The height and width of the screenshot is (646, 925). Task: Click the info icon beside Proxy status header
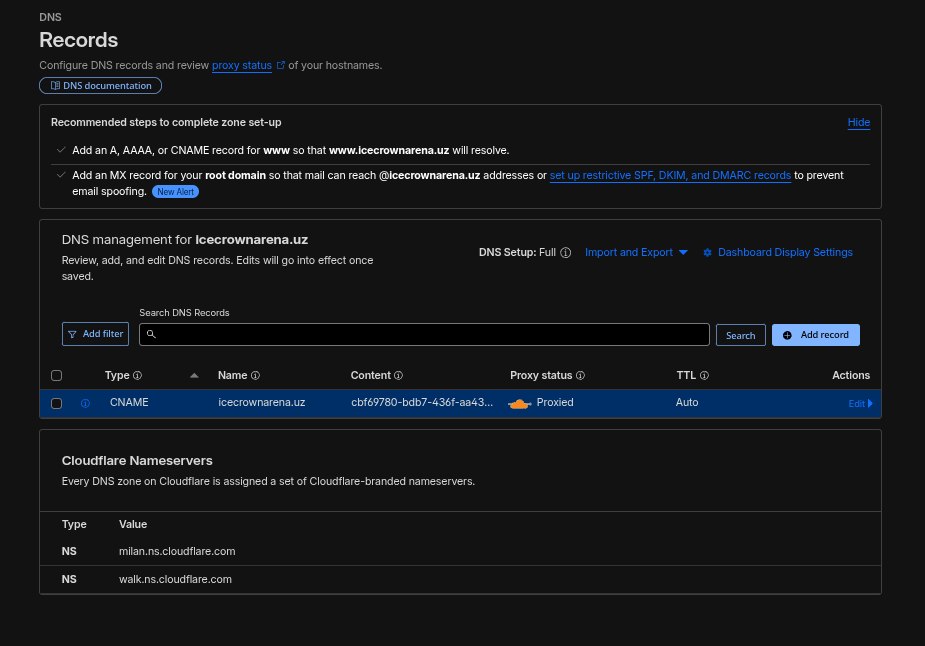coord(581,376)
